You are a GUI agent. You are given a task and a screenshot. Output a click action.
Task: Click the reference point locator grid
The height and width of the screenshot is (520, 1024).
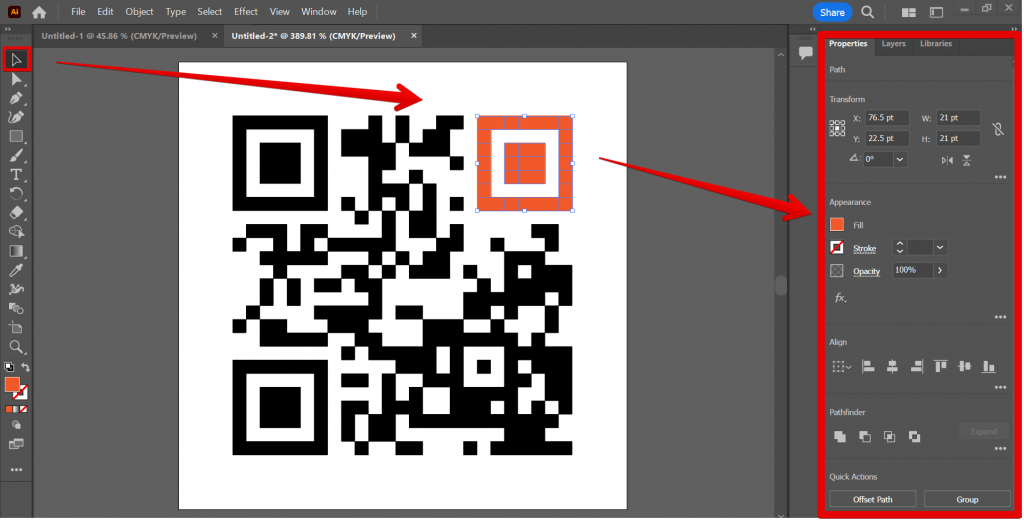(837, 128)
